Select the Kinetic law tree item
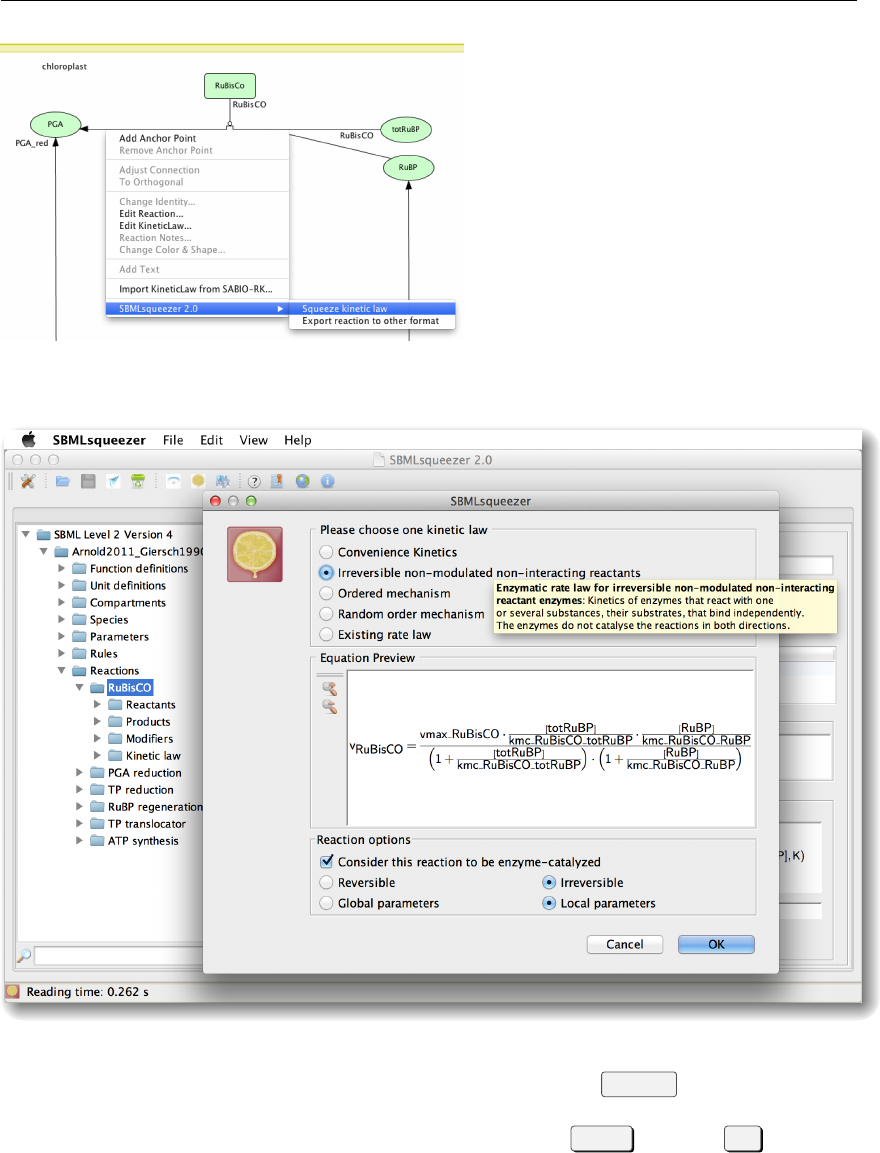 point(153,755)
